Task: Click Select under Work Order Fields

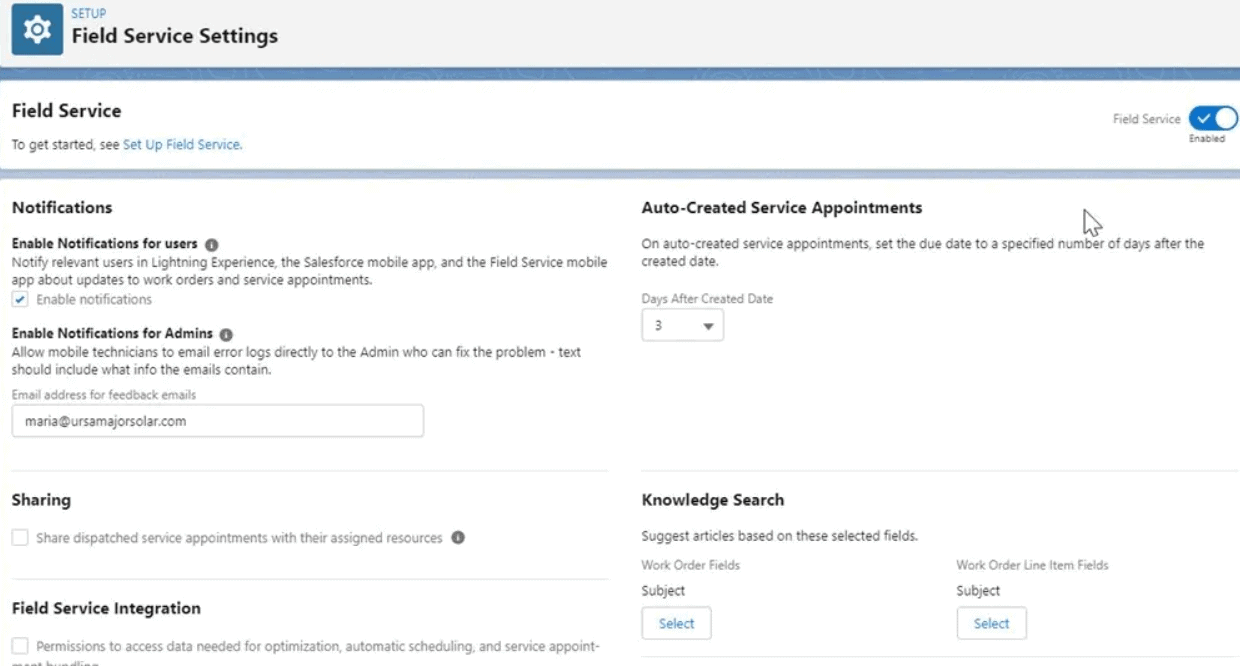Action: (676, 623)
